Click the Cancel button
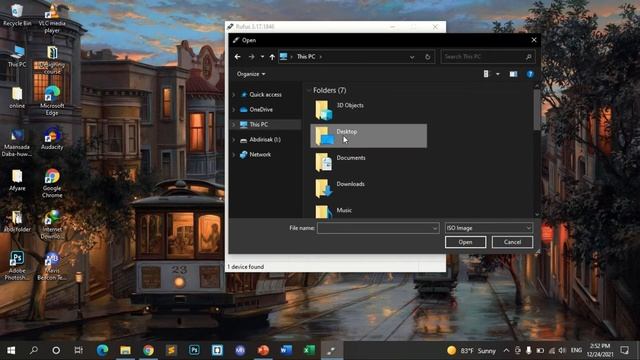This screenshot has width=640, height=360. coord(512,242)
